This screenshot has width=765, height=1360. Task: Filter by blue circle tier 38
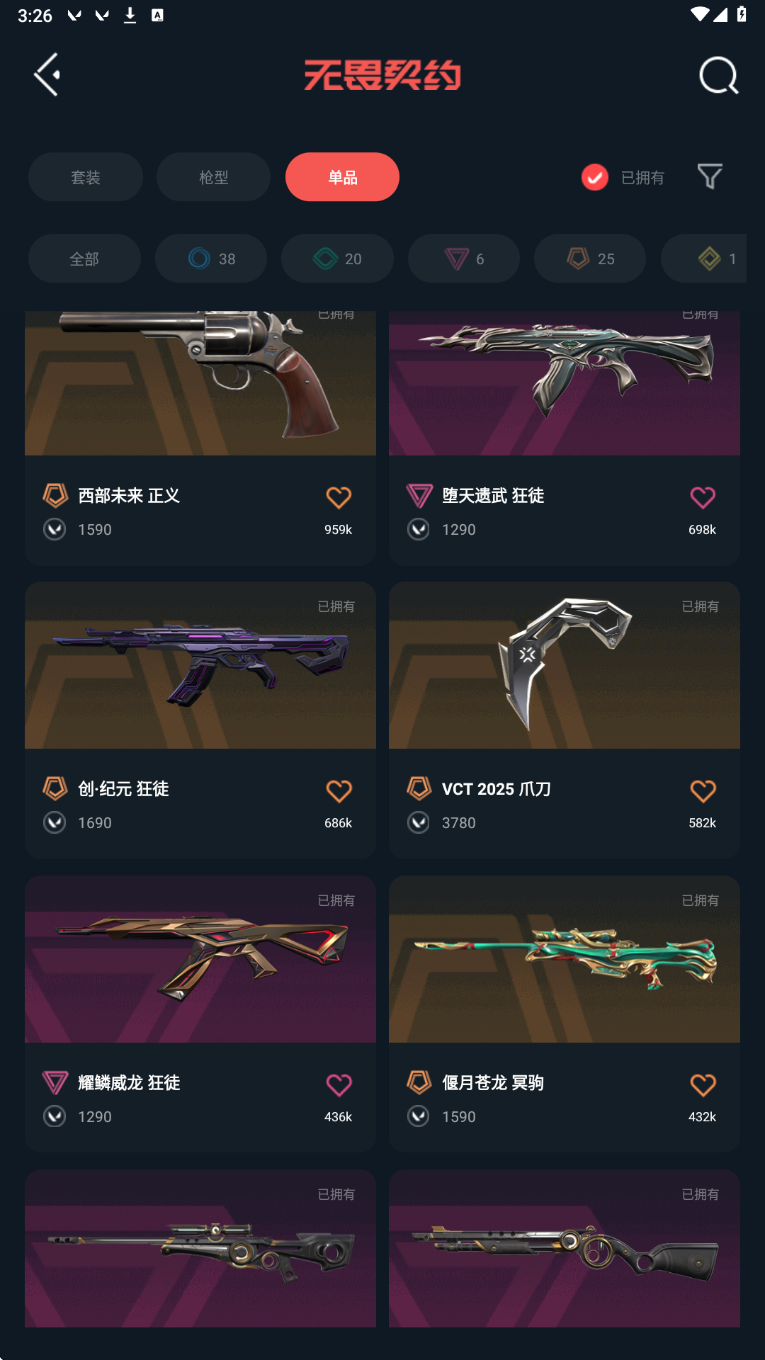211,259
